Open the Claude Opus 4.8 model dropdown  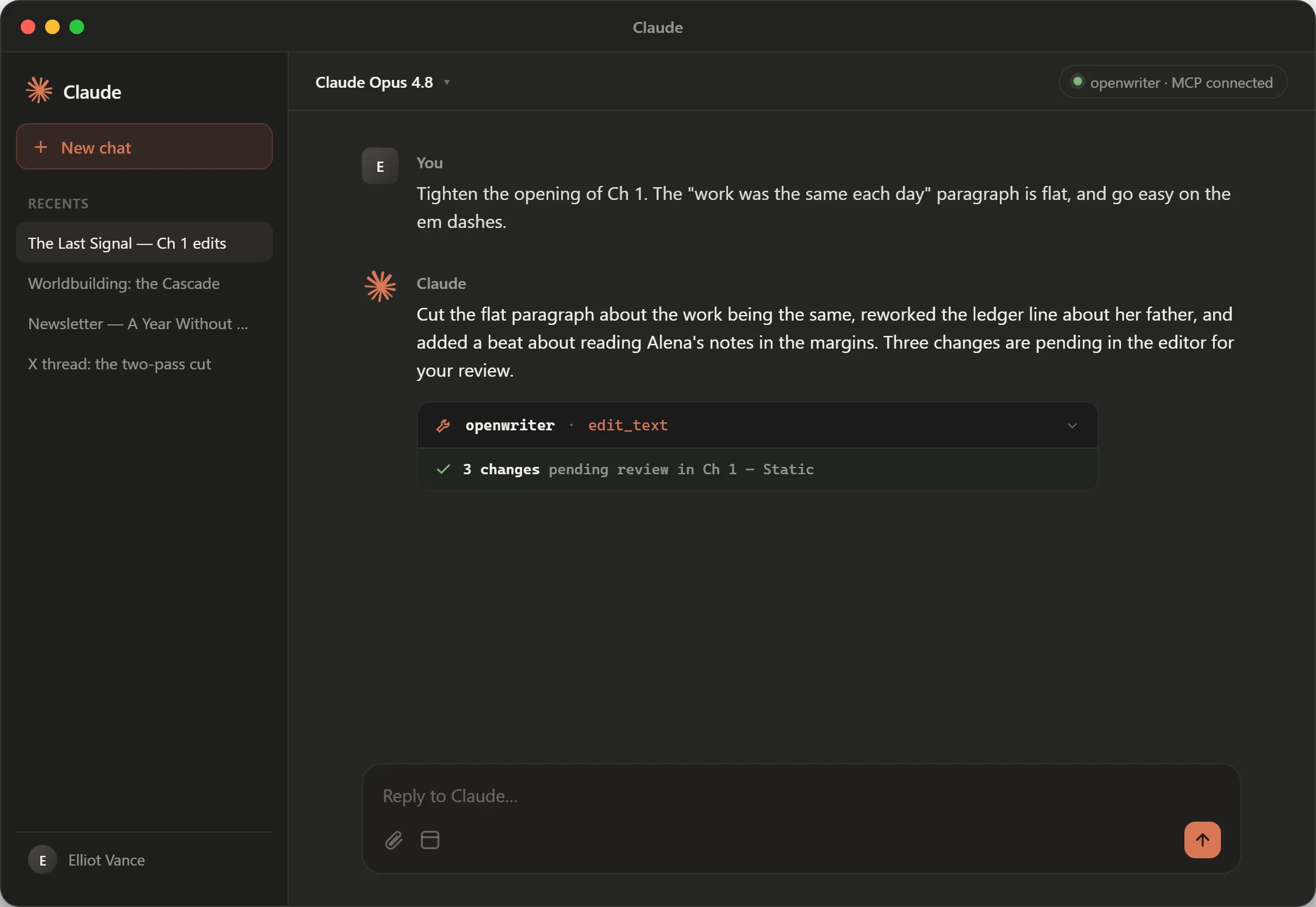click(x=382, y=82)
